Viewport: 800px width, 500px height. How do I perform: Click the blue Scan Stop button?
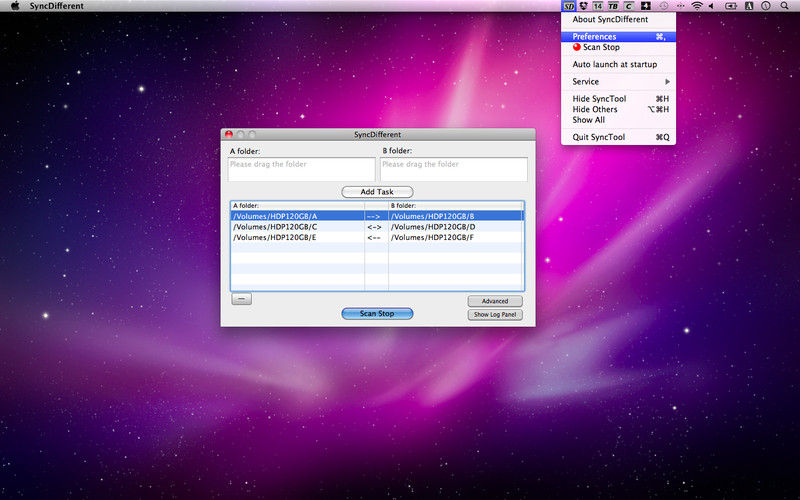click(377, 313)
